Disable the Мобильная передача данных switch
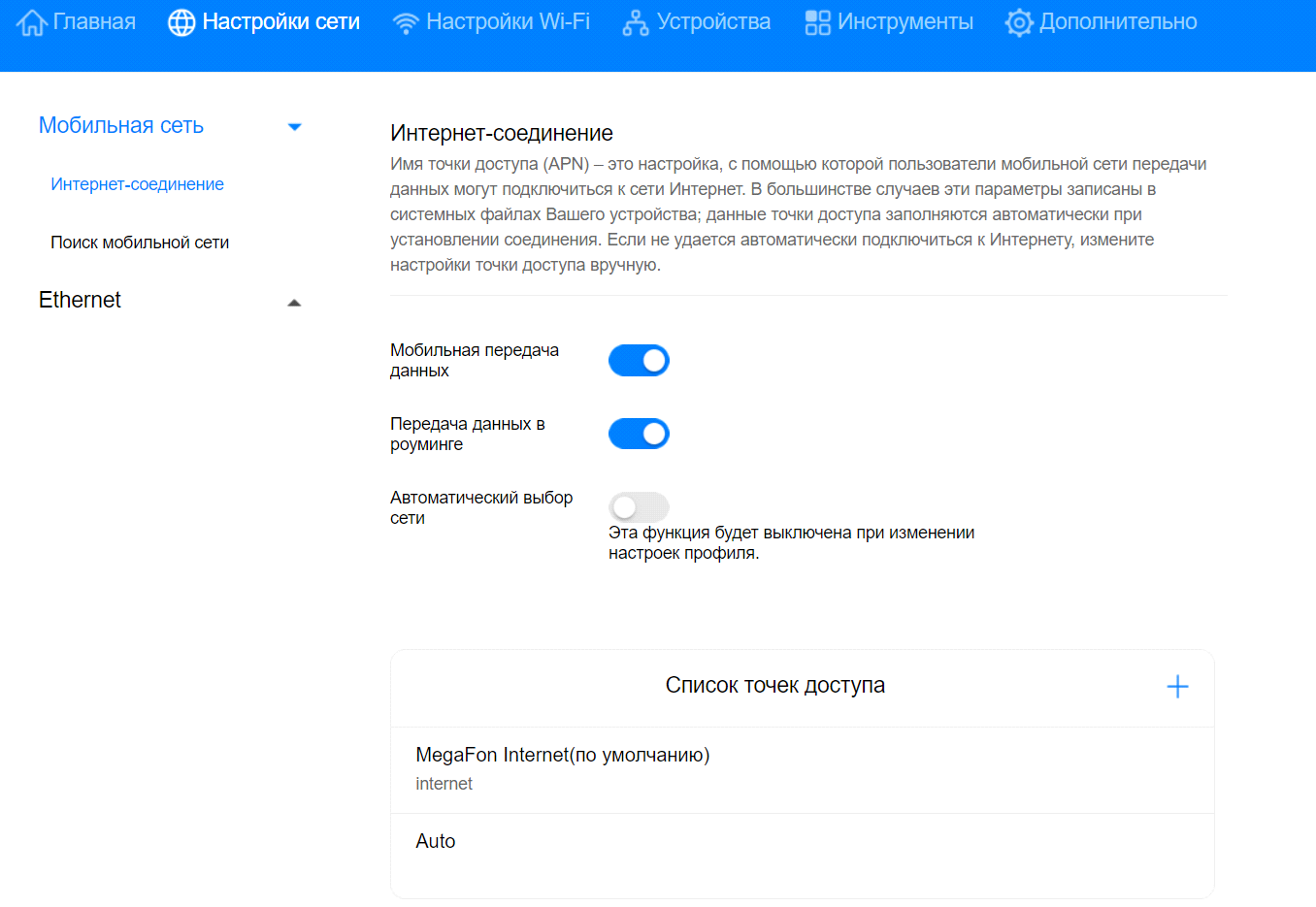1316x907 pixels. [x=639, y=360]
